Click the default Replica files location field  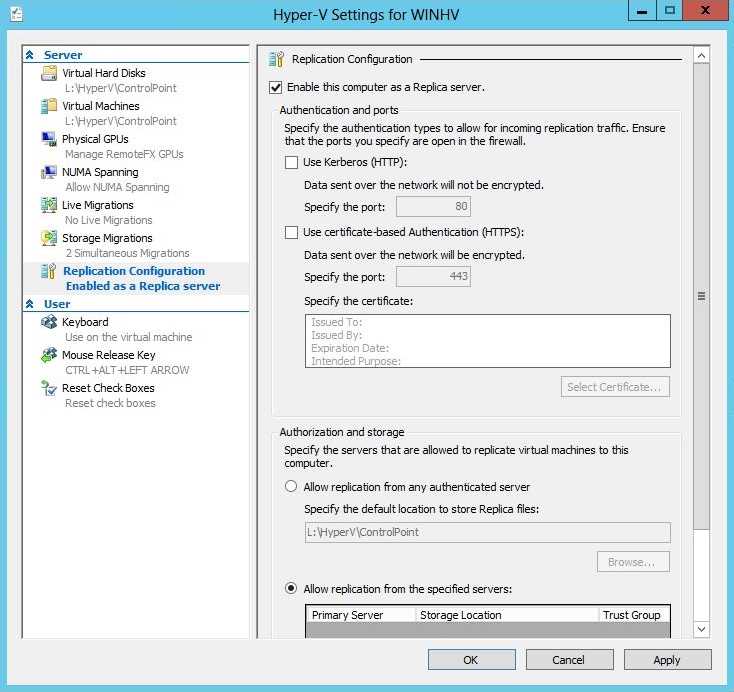487,532
